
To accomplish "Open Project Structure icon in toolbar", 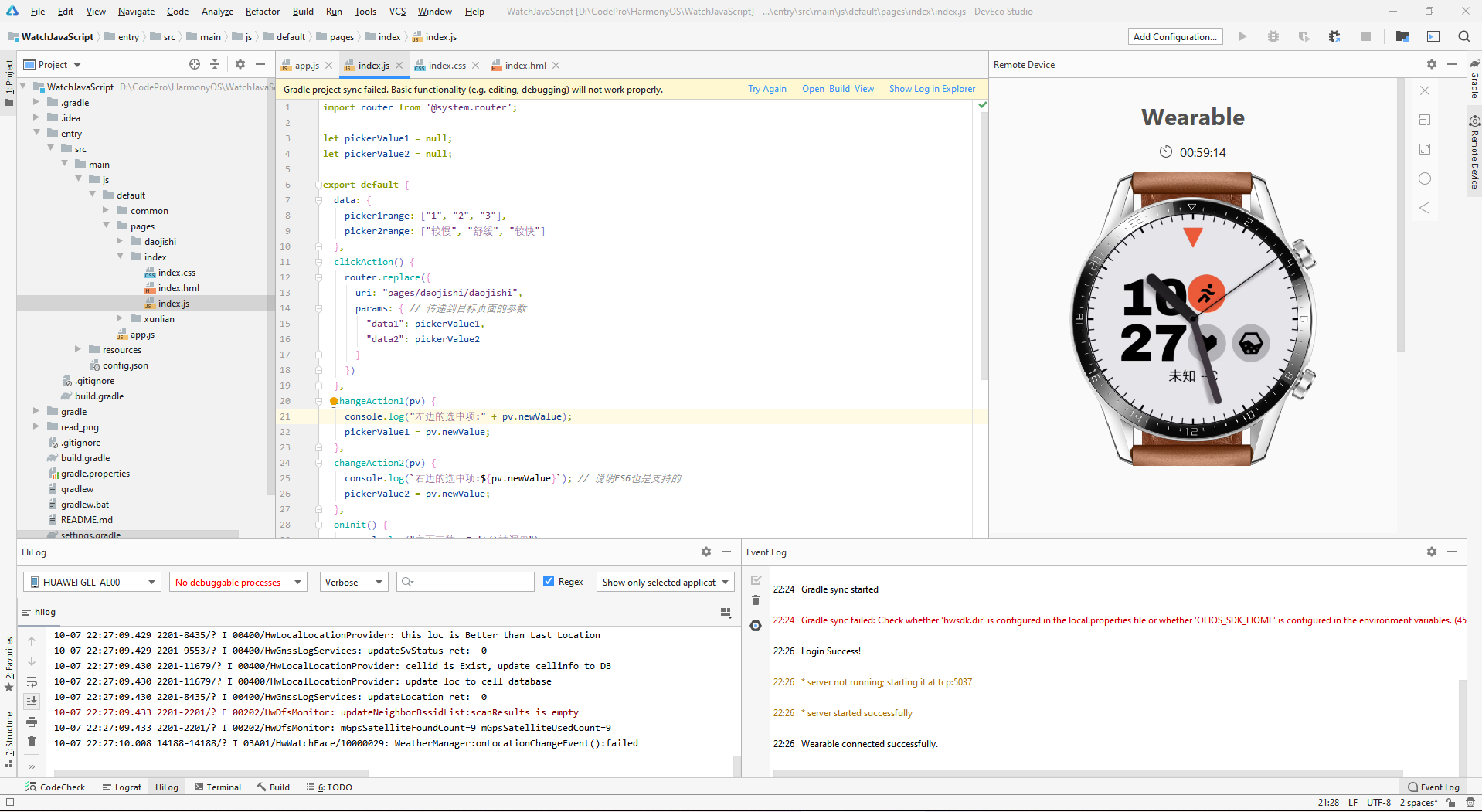I will (x=1402, y=36).
